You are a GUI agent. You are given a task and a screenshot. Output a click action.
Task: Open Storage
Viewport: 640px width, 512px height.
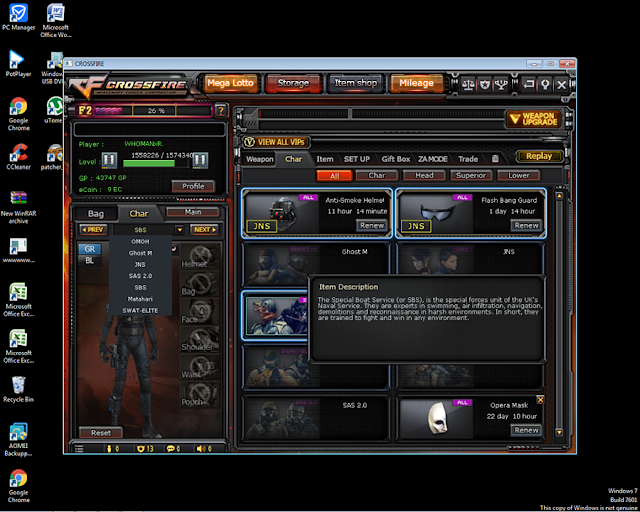pyautogui.click(x=293, y=83)
